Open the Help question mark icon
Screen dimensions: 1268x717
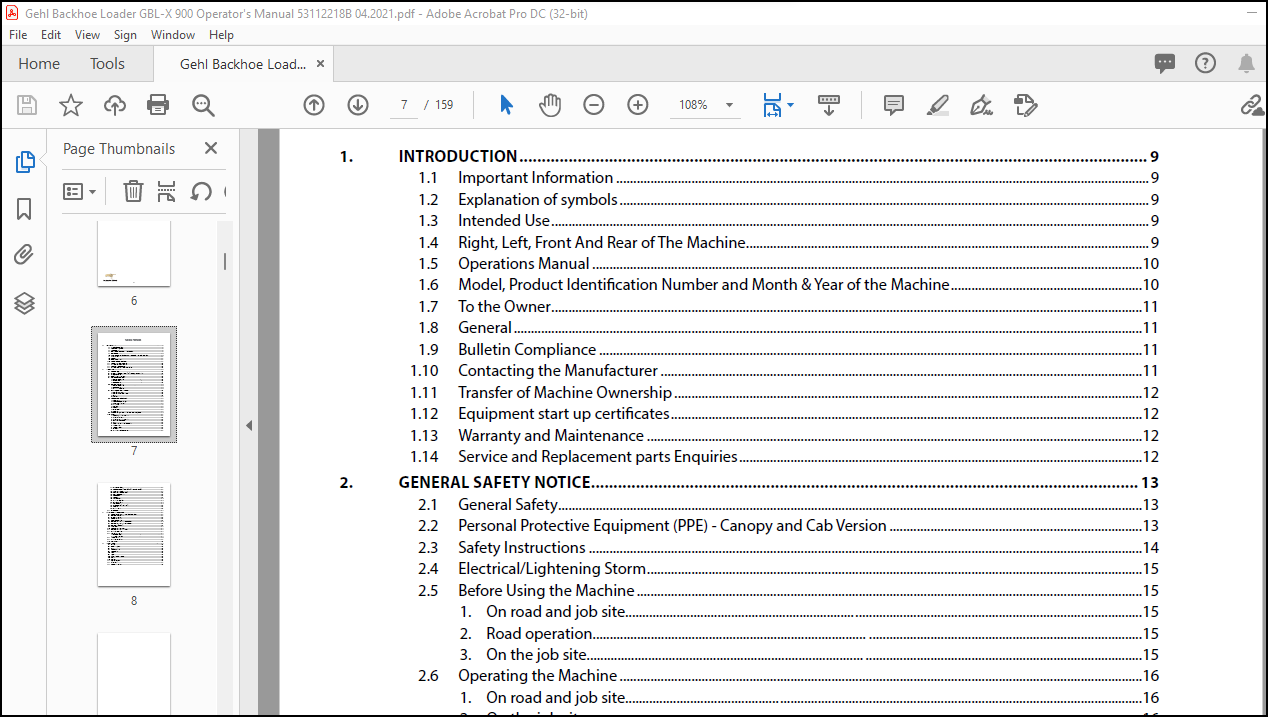[x=1205, y=64]
